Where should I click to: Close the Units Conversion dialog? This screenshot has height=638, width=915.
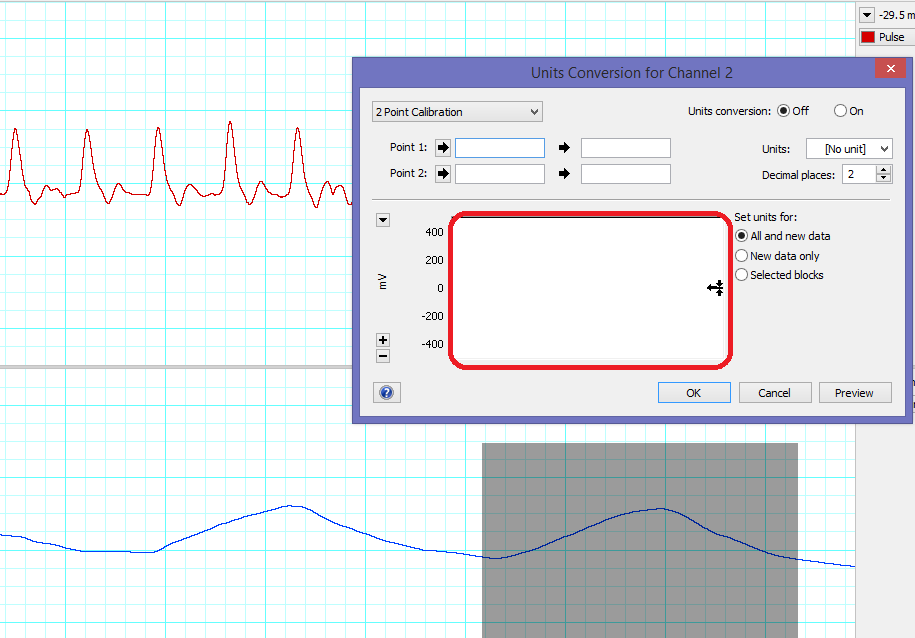(x=888, y=69)
